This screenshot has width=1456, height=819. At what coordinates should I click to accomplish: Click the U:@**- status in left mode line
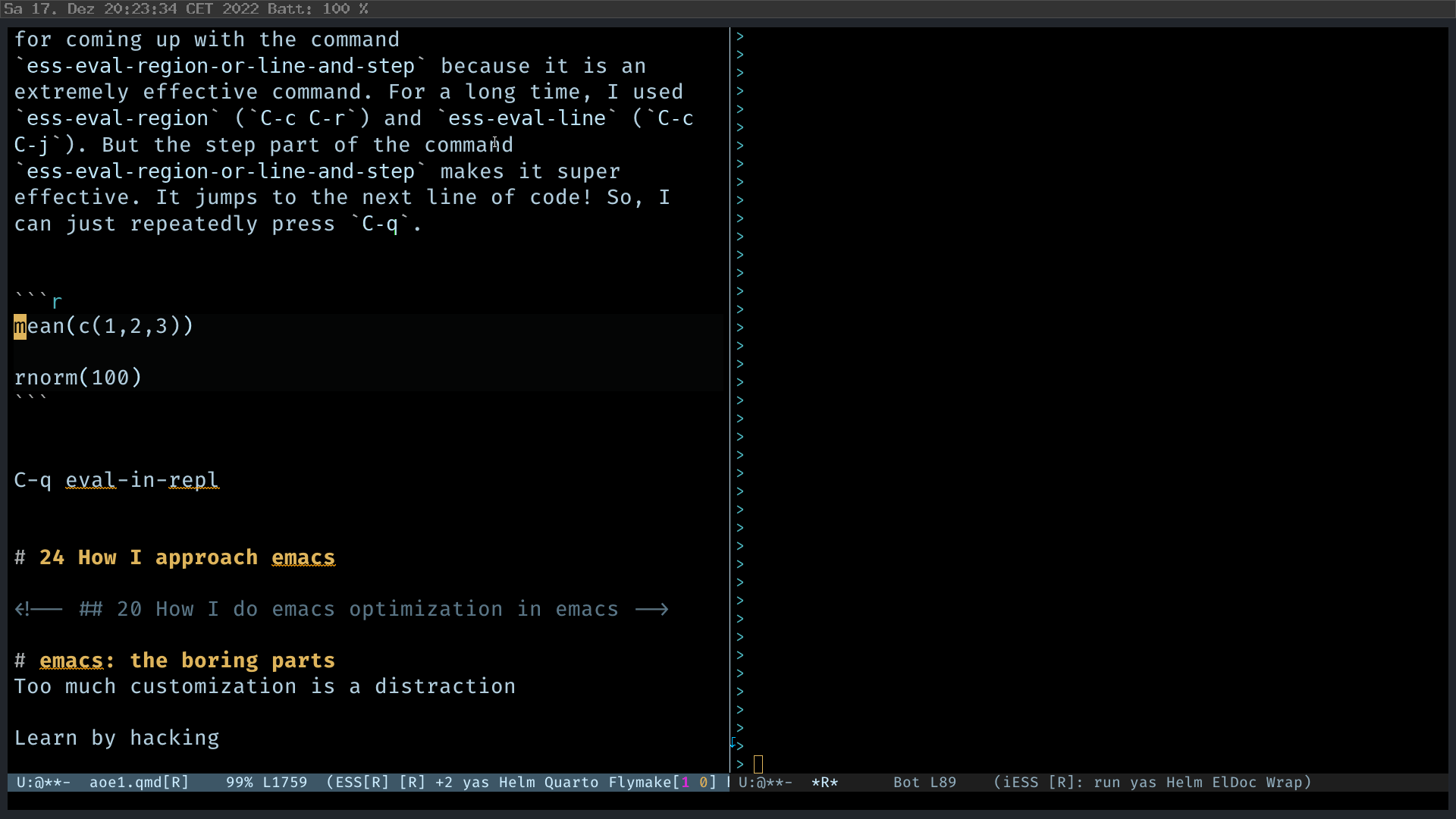pos(43,782)
